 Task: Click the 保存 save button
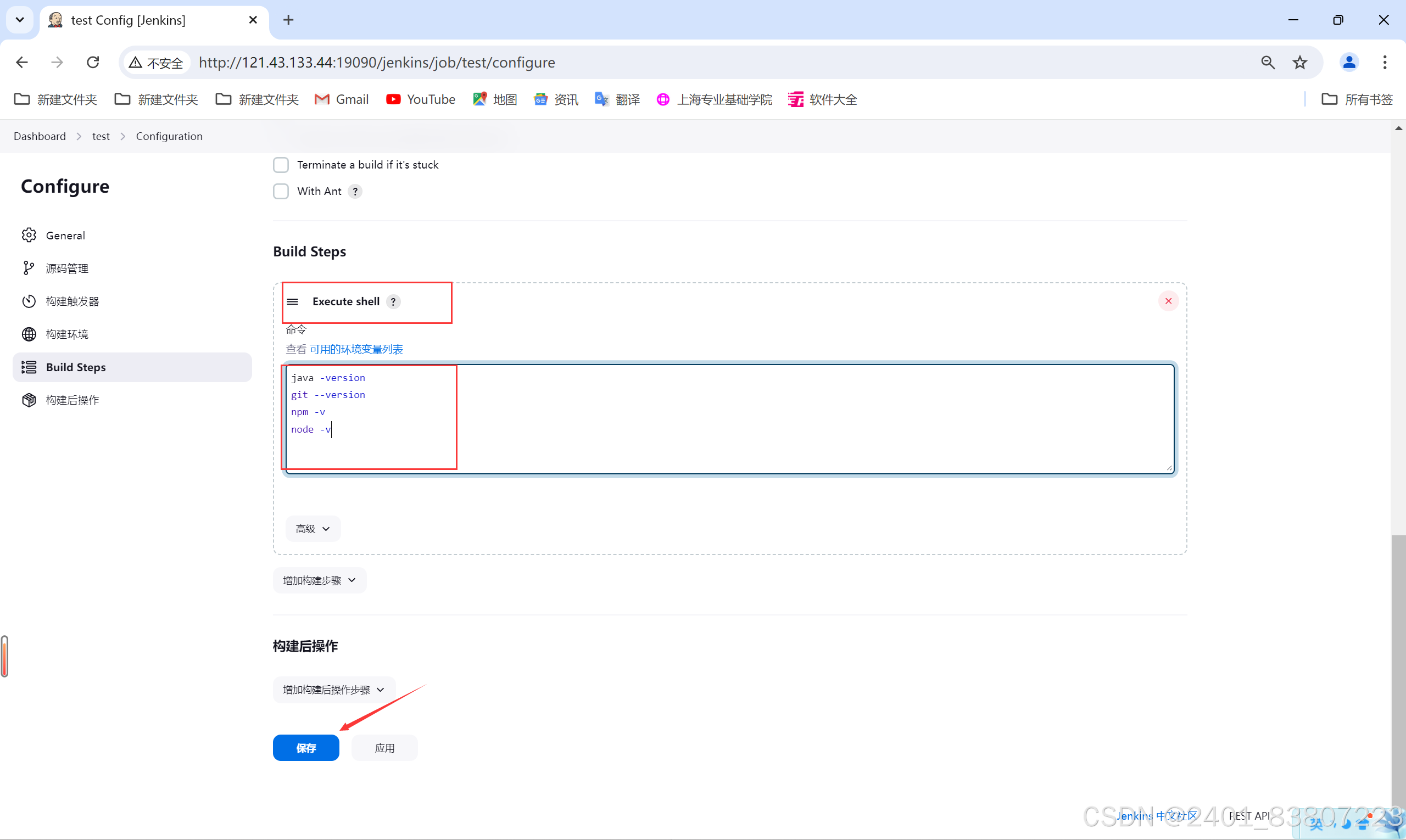(306, 747)
